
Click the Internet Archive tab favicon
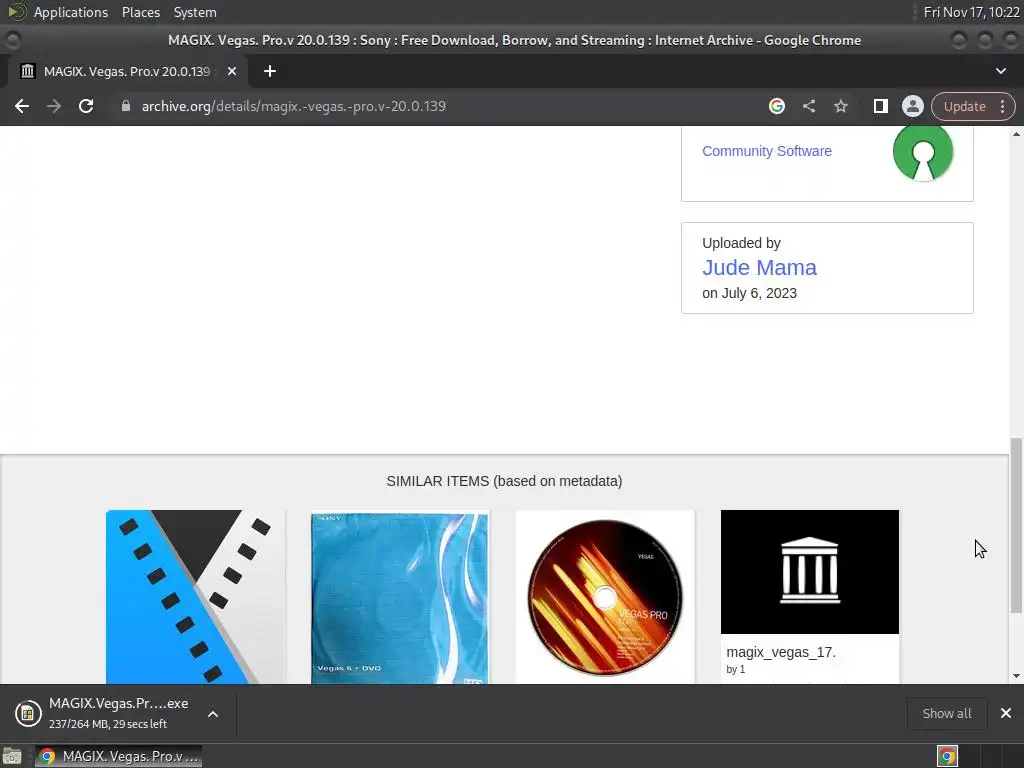click(27, 71)
